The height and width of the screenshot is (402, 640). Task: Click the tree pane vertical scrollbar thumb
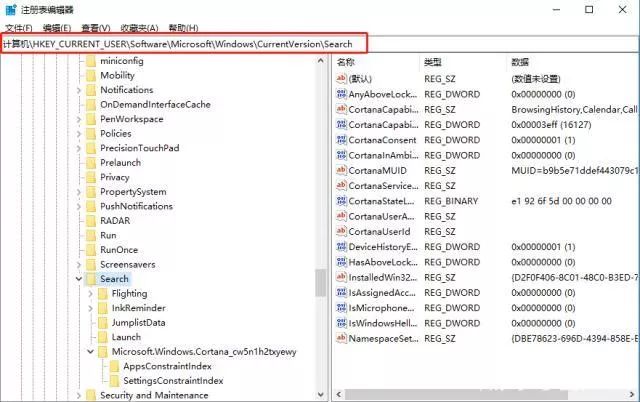[321, 282]
